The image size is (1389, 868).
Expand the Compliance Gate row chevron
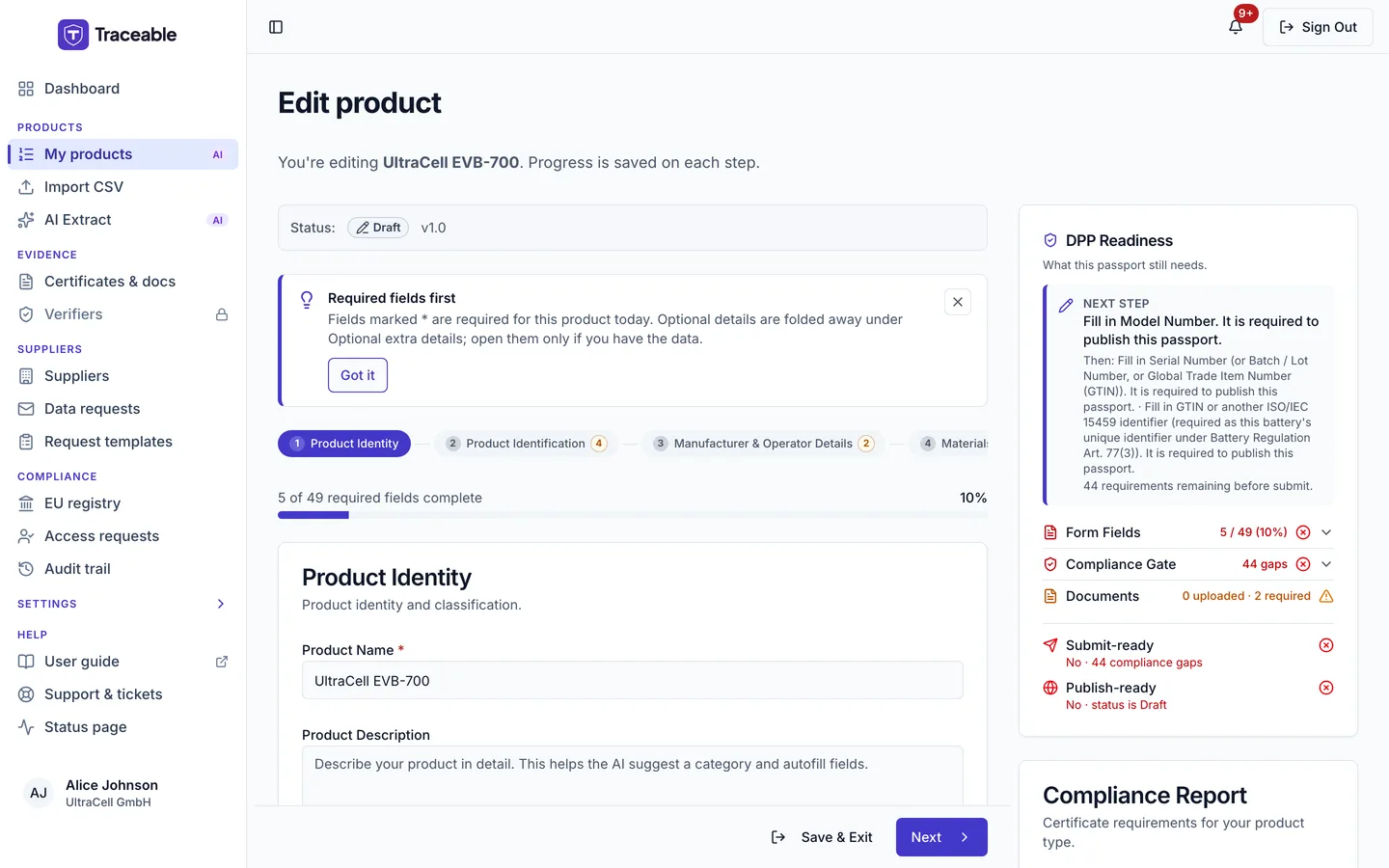tap(1326, 564)
